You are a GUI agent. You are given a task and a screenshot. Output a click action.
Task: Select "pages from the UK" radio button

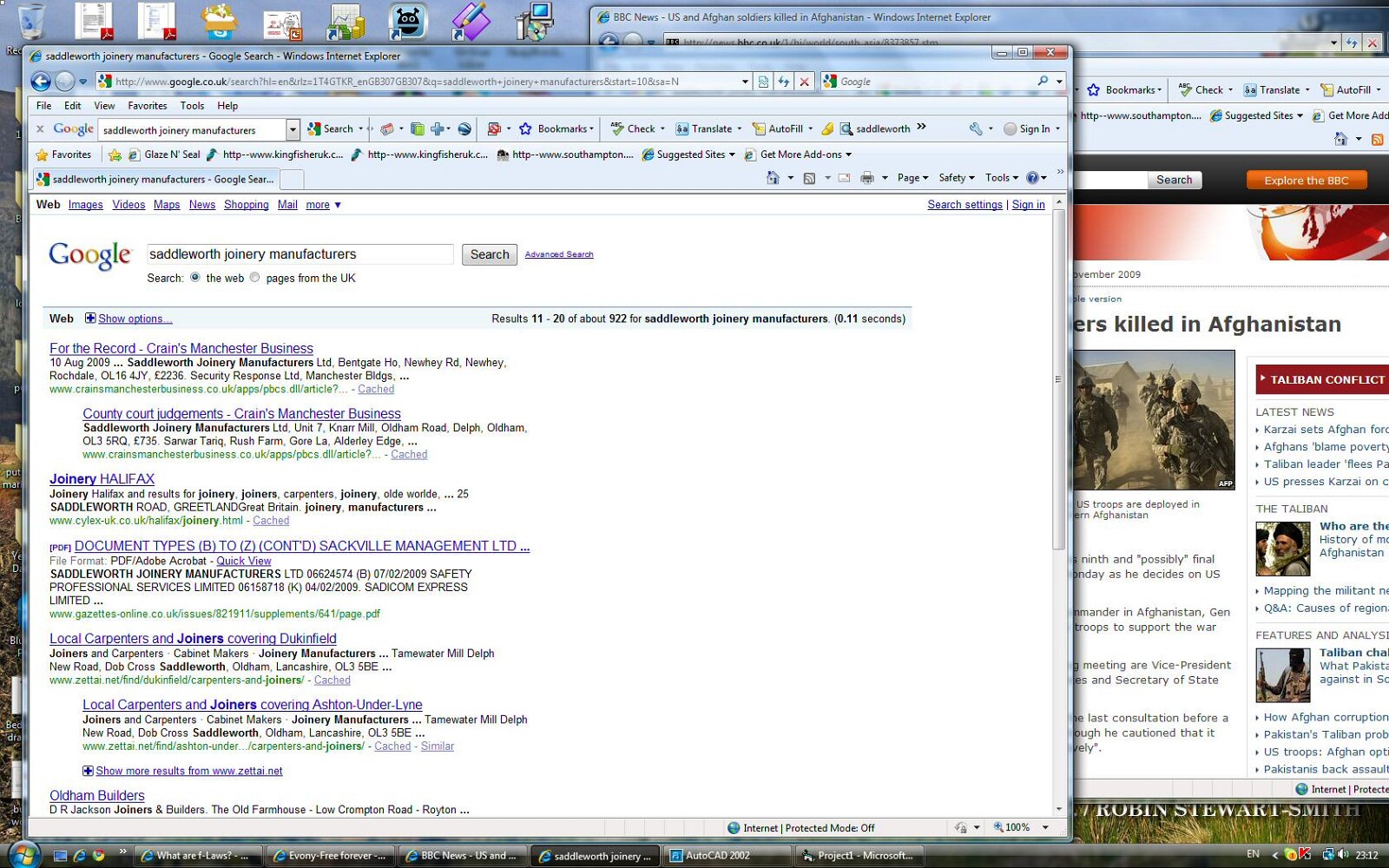(x=254, y=278)
